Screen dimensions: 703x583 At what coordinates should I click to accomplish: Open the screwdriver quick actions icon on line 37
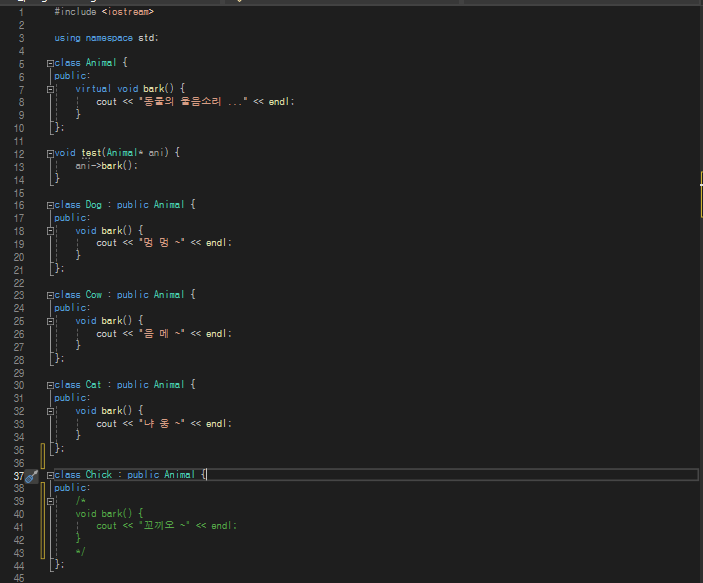point(31,476)
